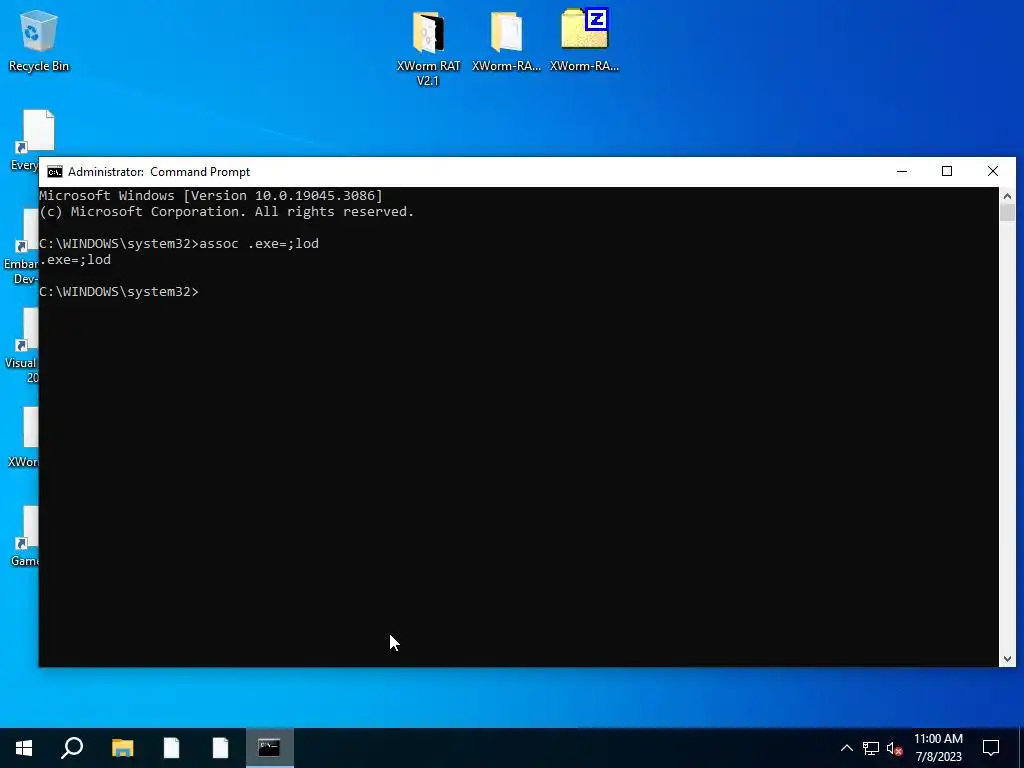The width and height of the screenshot is (1024, 768).
Task: Click the empty C:\WINDOWS\system32> prompt
Action: (119, 292)
